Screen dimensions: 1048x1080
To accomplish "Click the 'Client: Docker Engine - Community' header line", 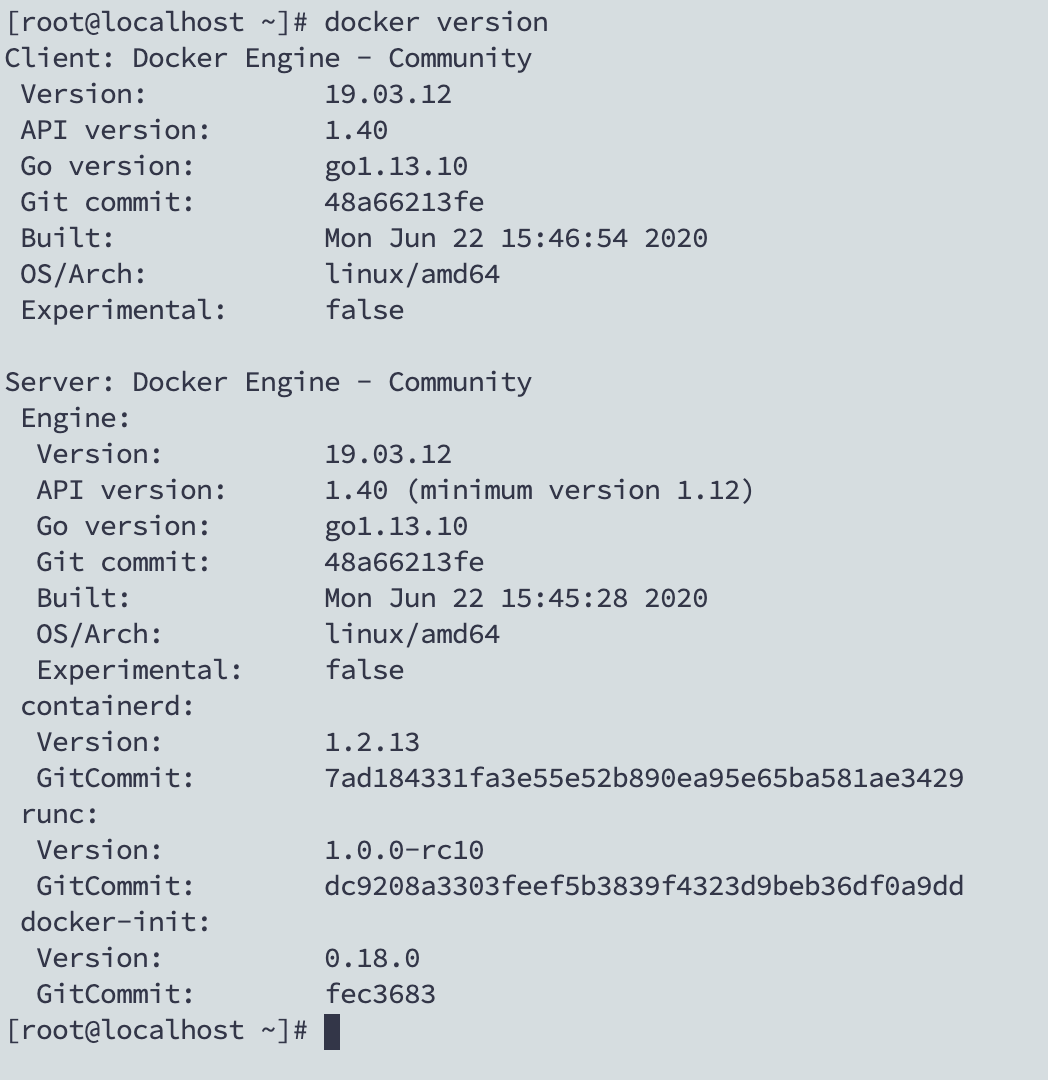I will (x=268, y=58).
